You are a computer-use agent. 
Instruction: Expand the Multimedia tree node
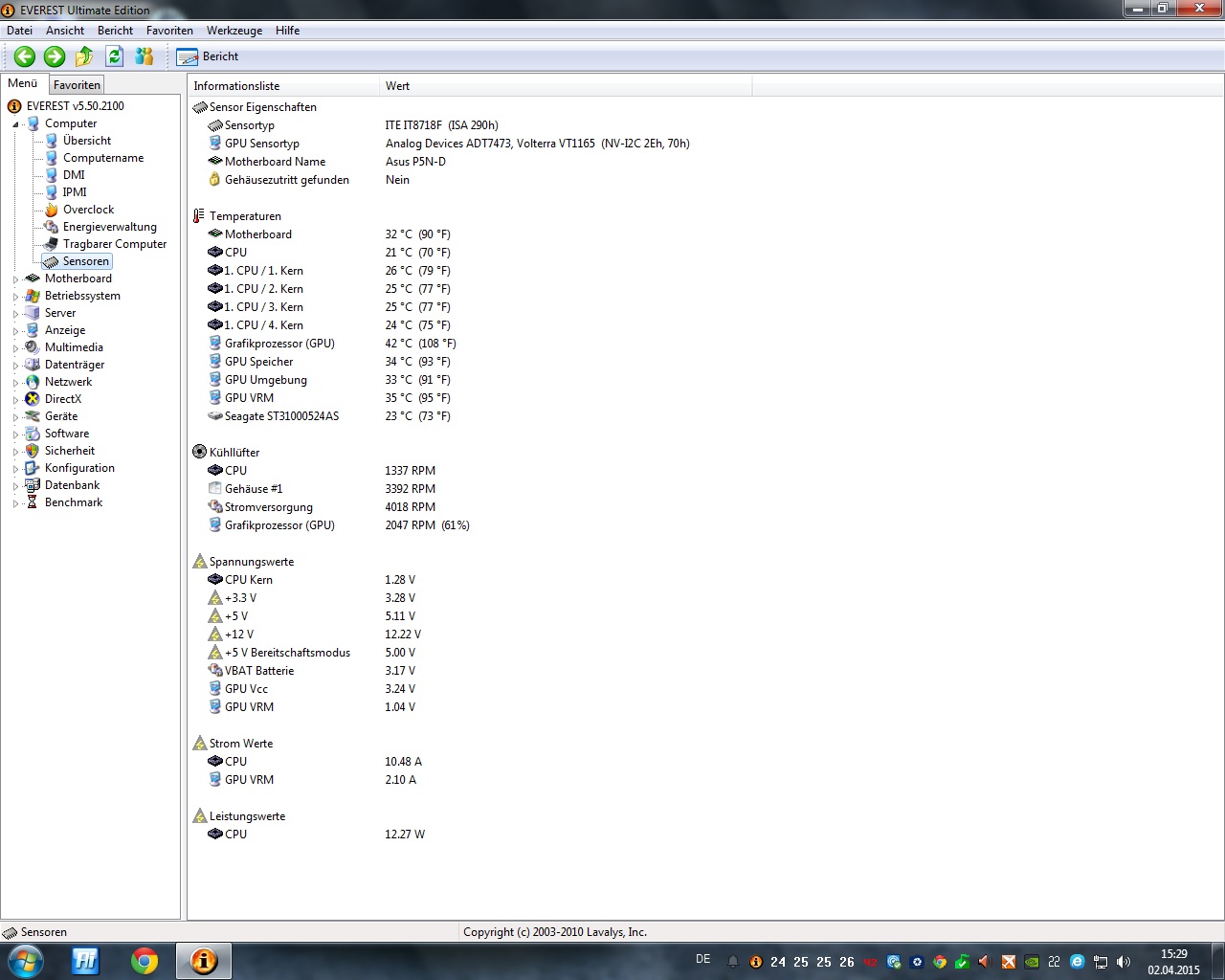coord(15,348)
